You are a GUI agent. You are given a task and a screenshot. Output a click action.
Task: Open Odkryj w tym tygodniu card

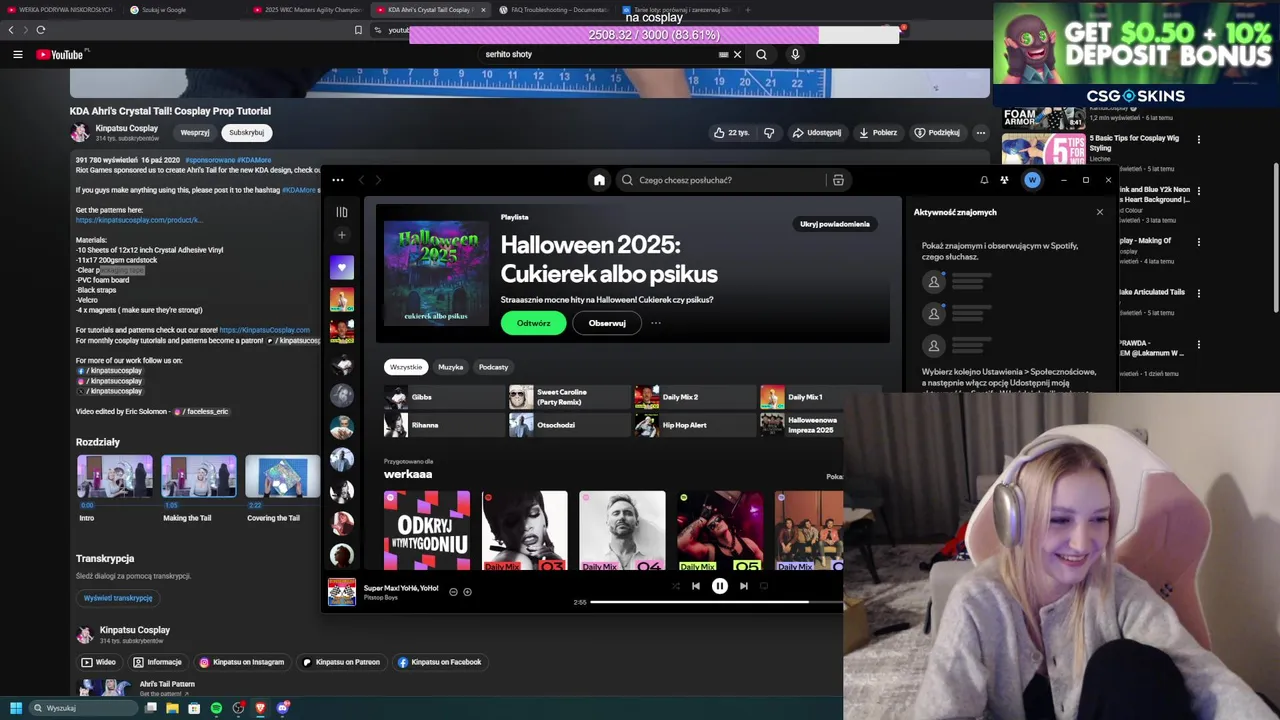427,531
